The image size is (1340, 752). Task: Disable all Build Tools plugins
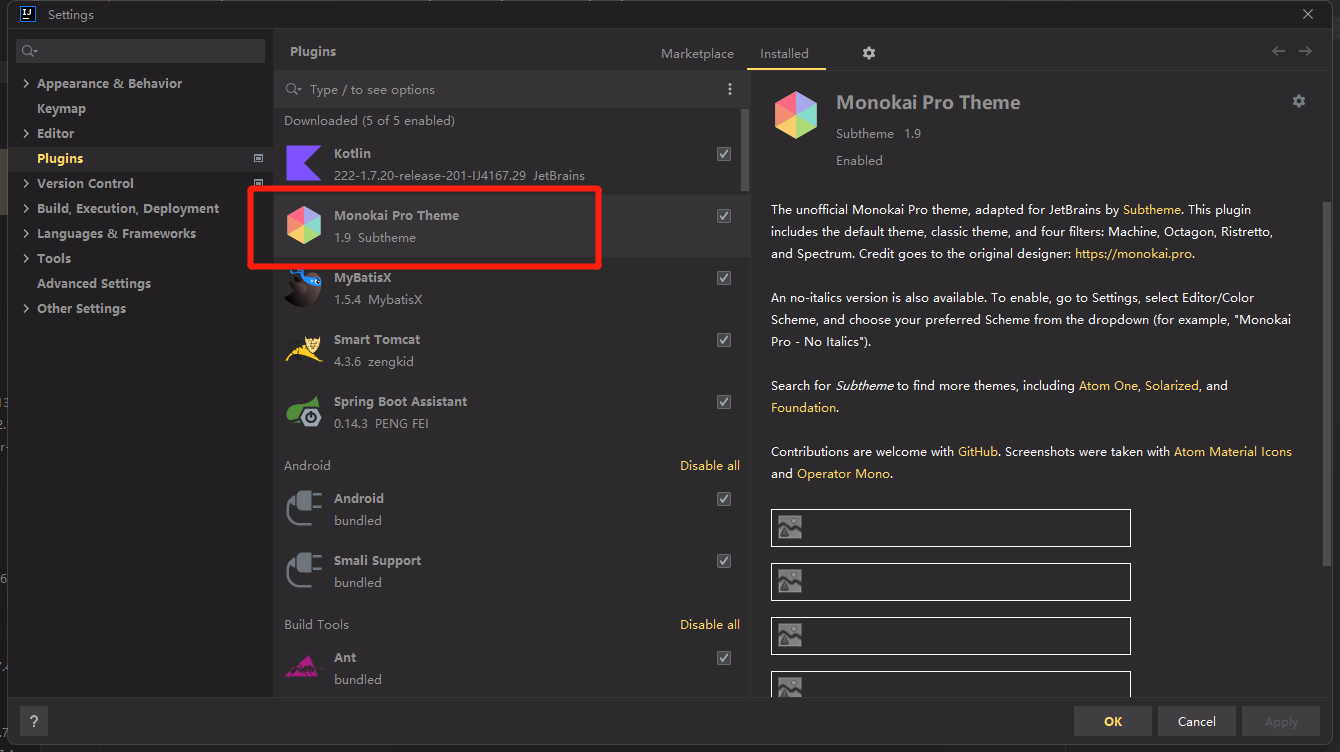tap(710, 624)
